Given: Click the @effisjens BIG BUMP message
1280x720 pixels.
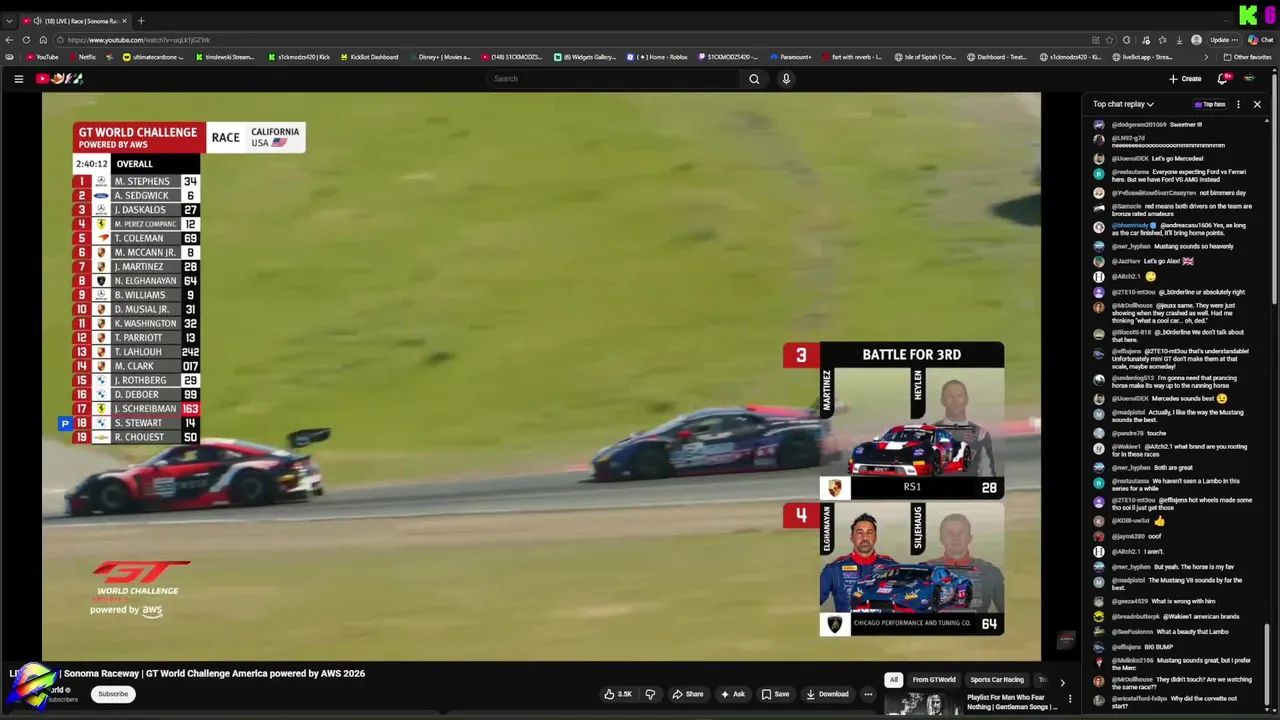Looking at the screenshot, I should point(1135,647).
